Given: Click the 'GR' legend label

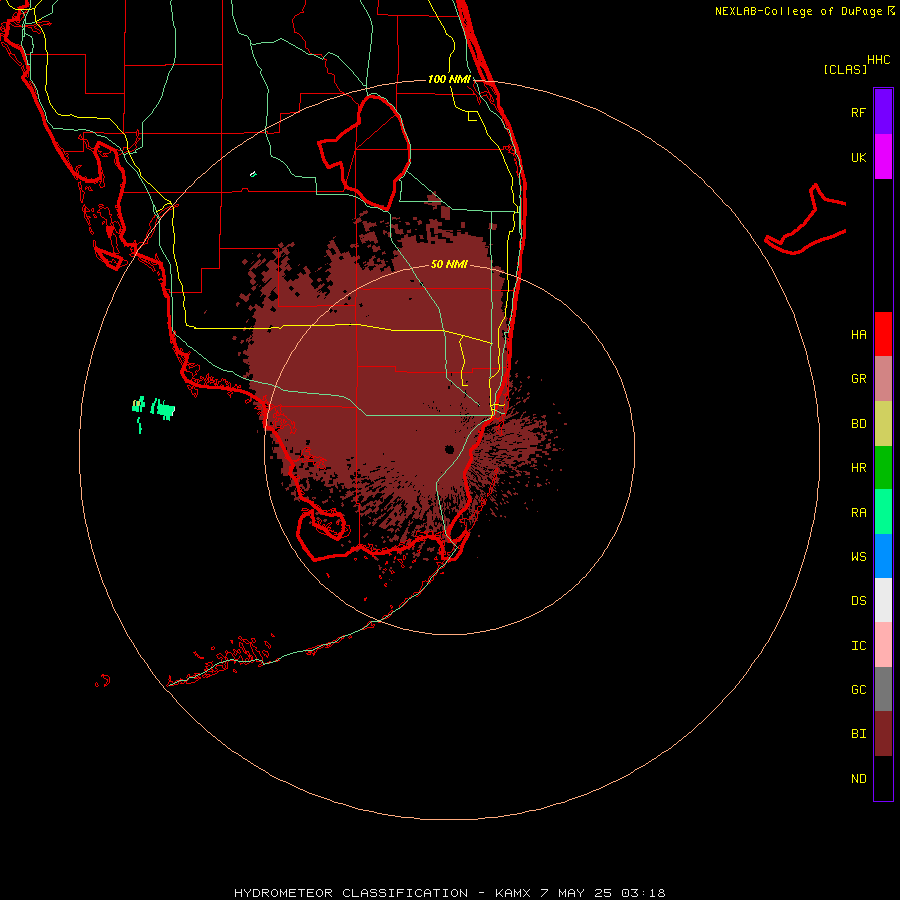Looking at the screenshot, I should tap(858, 378).
